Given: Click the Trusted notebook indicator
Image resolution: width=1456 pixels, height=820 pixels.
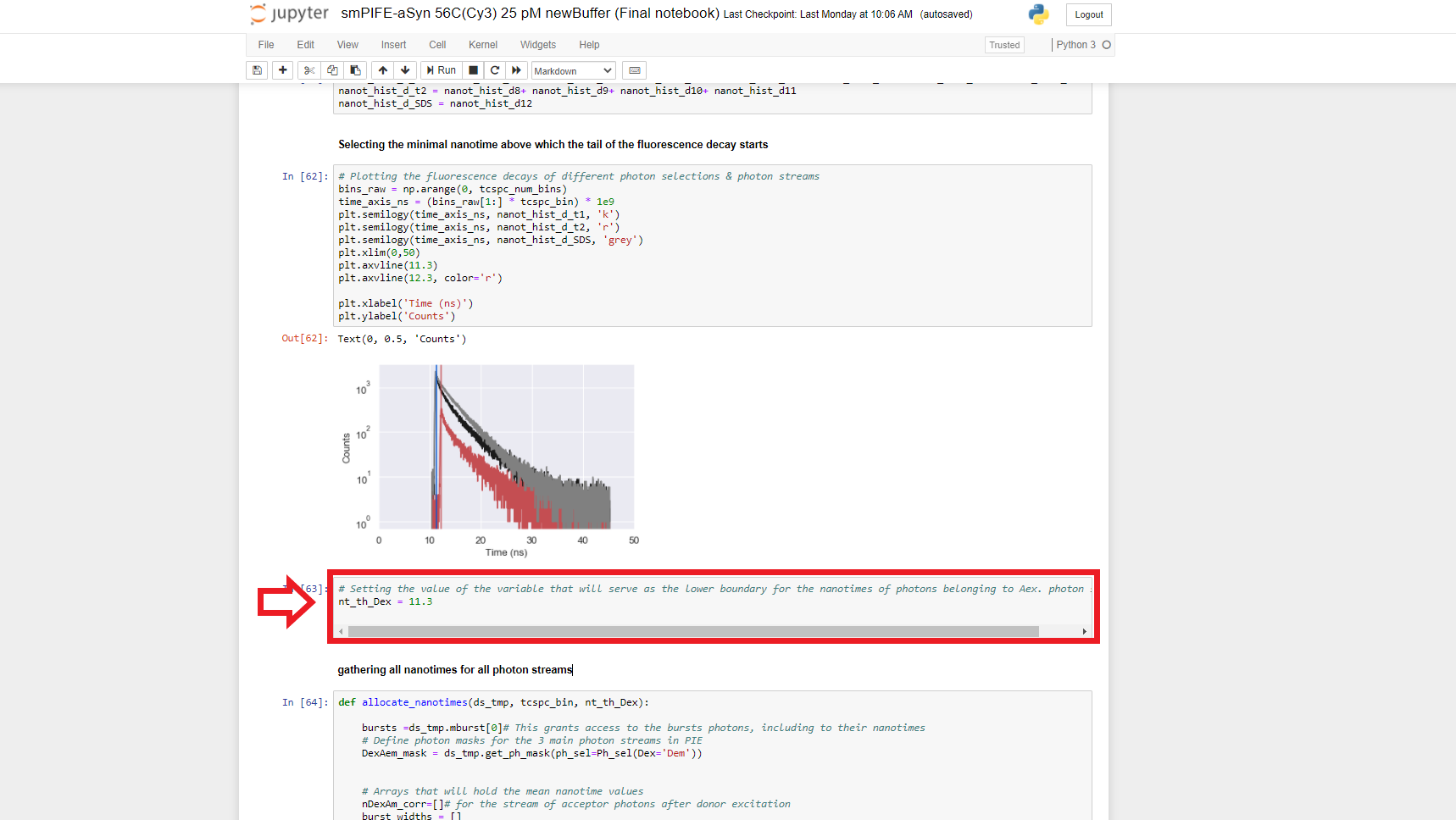Looking at the screenshot, I should (1004, 45).
